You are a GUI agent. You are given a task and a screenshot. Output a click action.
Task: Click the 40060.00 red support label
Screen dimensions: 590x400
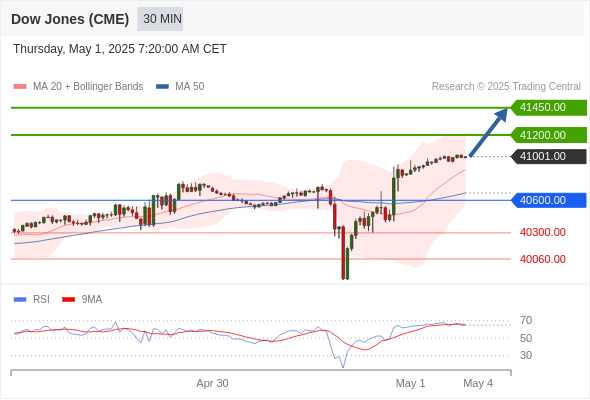tap(543, 259)
